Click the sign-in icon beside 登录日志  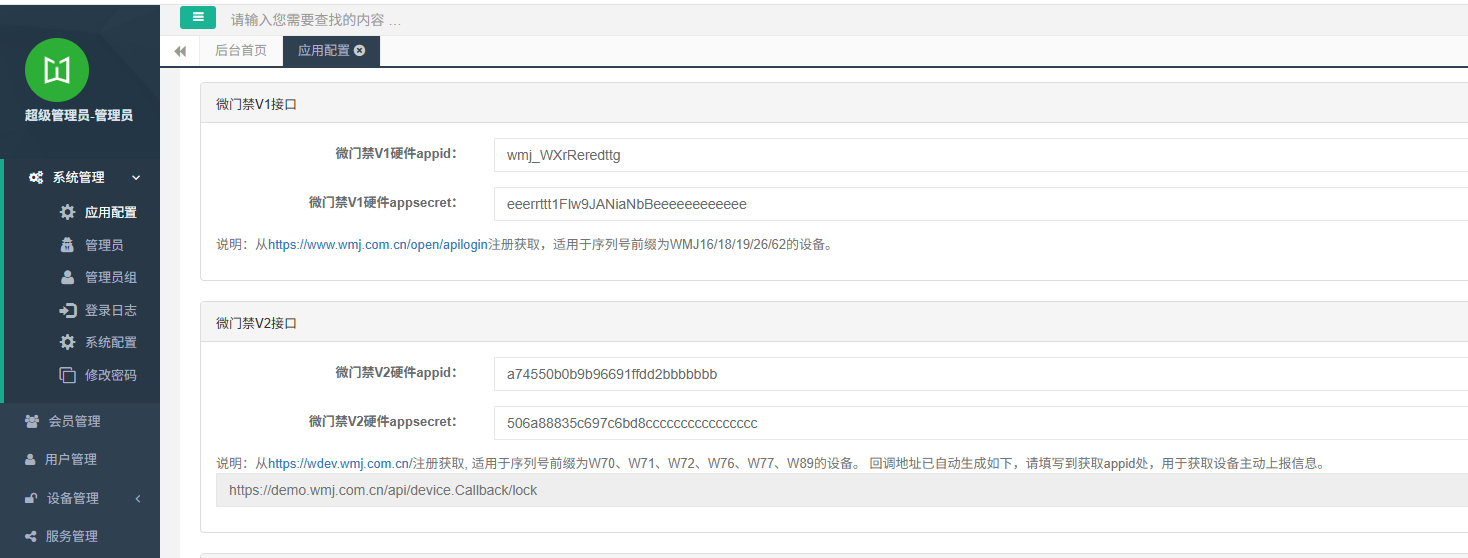pos(67,310)
